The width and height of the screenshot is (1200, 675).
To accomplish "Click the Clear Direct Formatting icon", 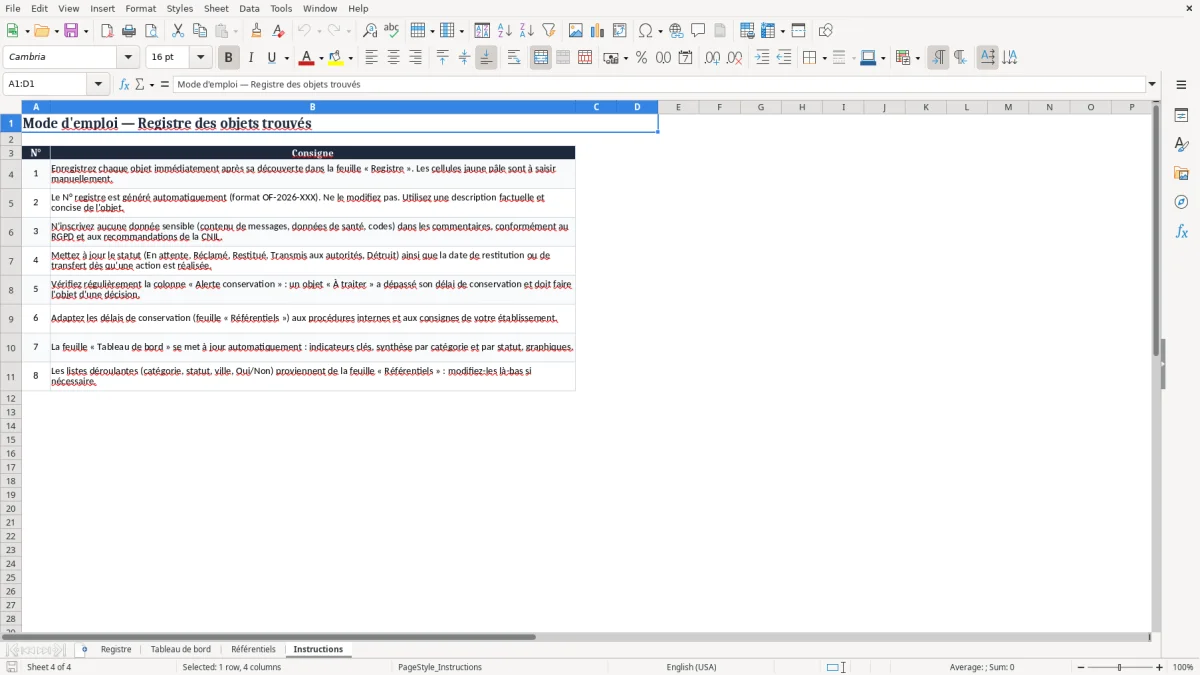I will click(278, 31).
